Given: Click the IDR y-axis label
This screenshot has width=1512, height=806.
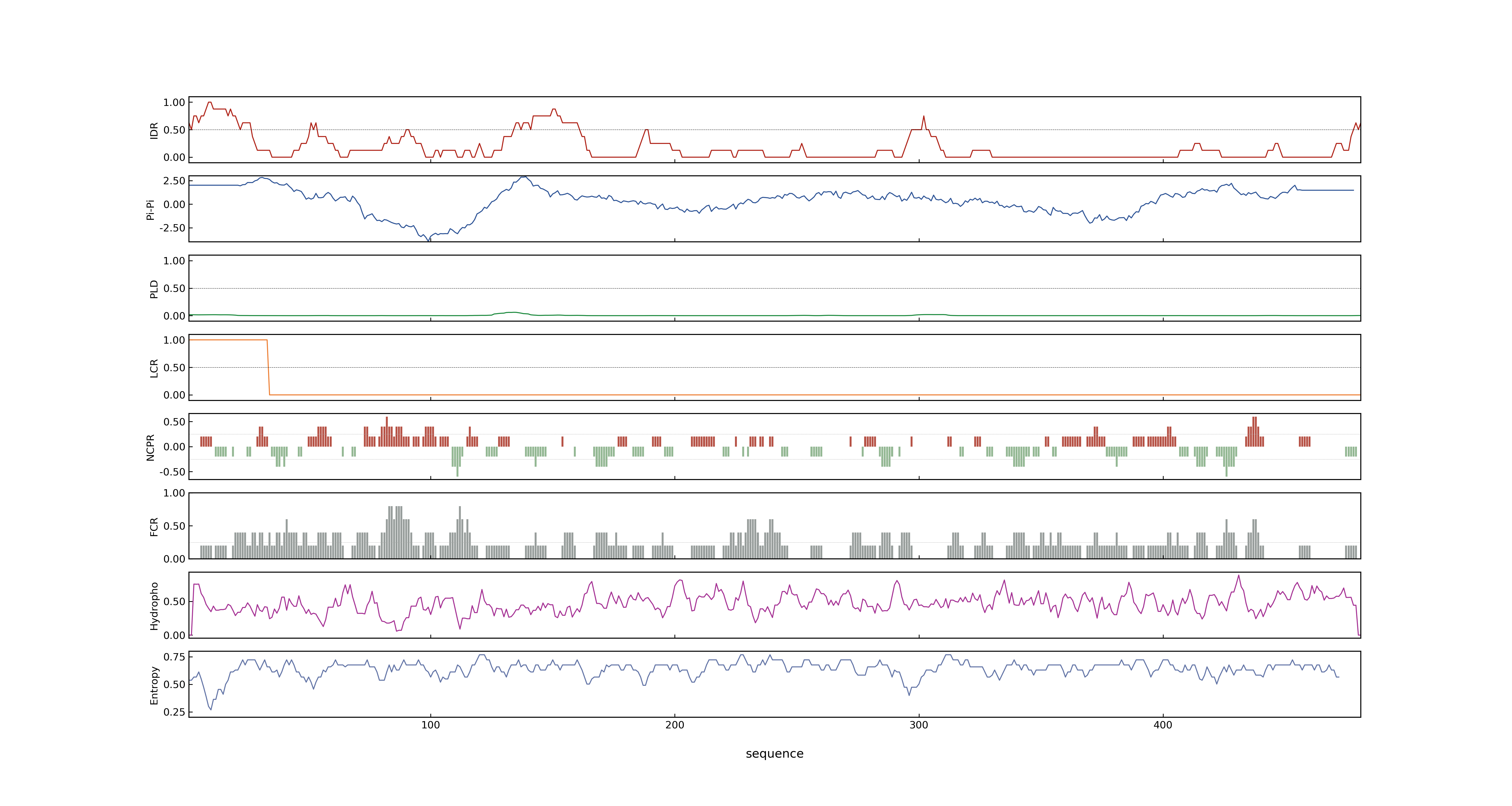Looking at the screenshot, I should coord(154,130).
